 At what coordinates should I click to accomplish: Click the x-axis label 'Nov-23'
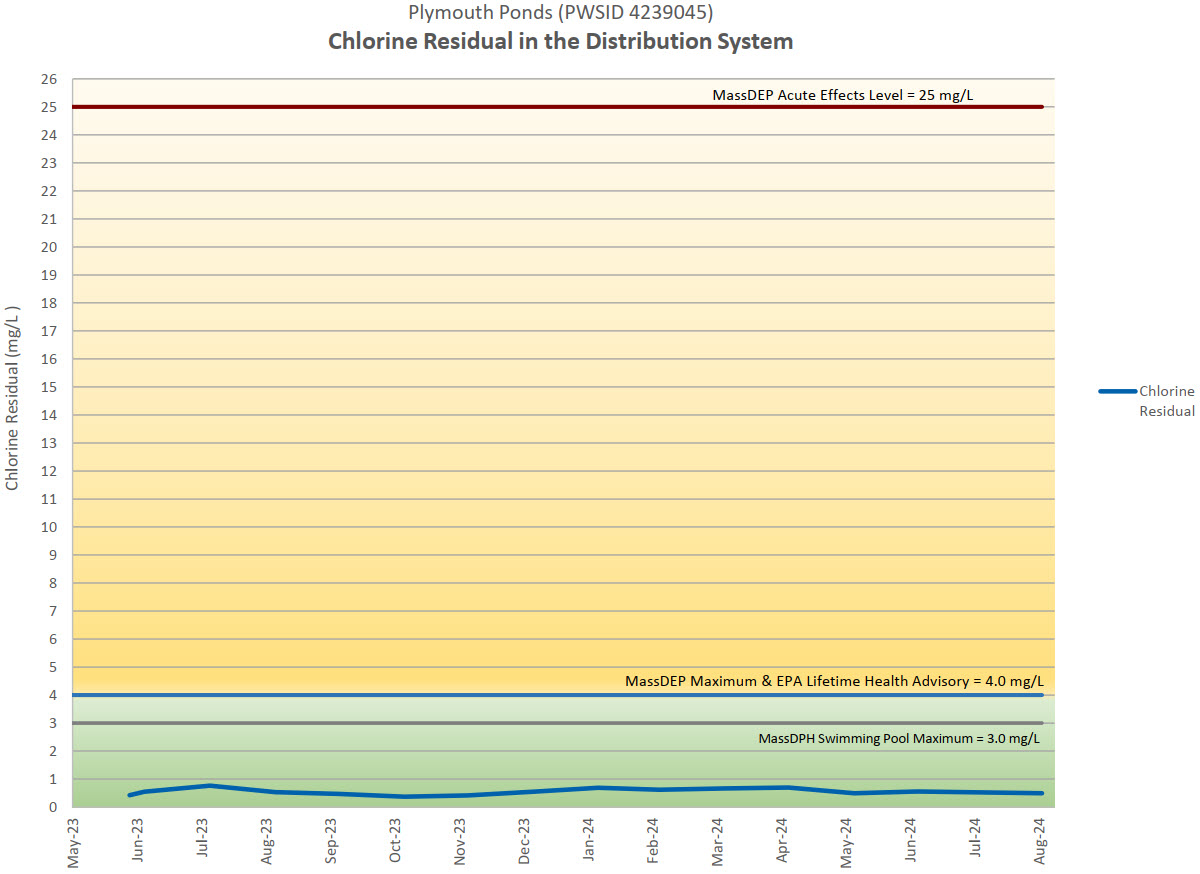click(x=461, y=840)
